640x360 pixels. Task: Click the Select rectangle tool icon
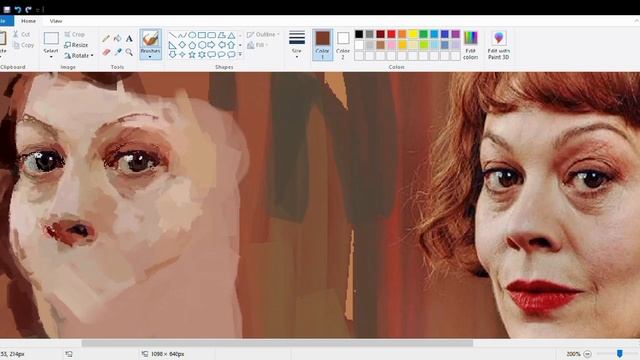pyautogui.click(x=51, y=38)
